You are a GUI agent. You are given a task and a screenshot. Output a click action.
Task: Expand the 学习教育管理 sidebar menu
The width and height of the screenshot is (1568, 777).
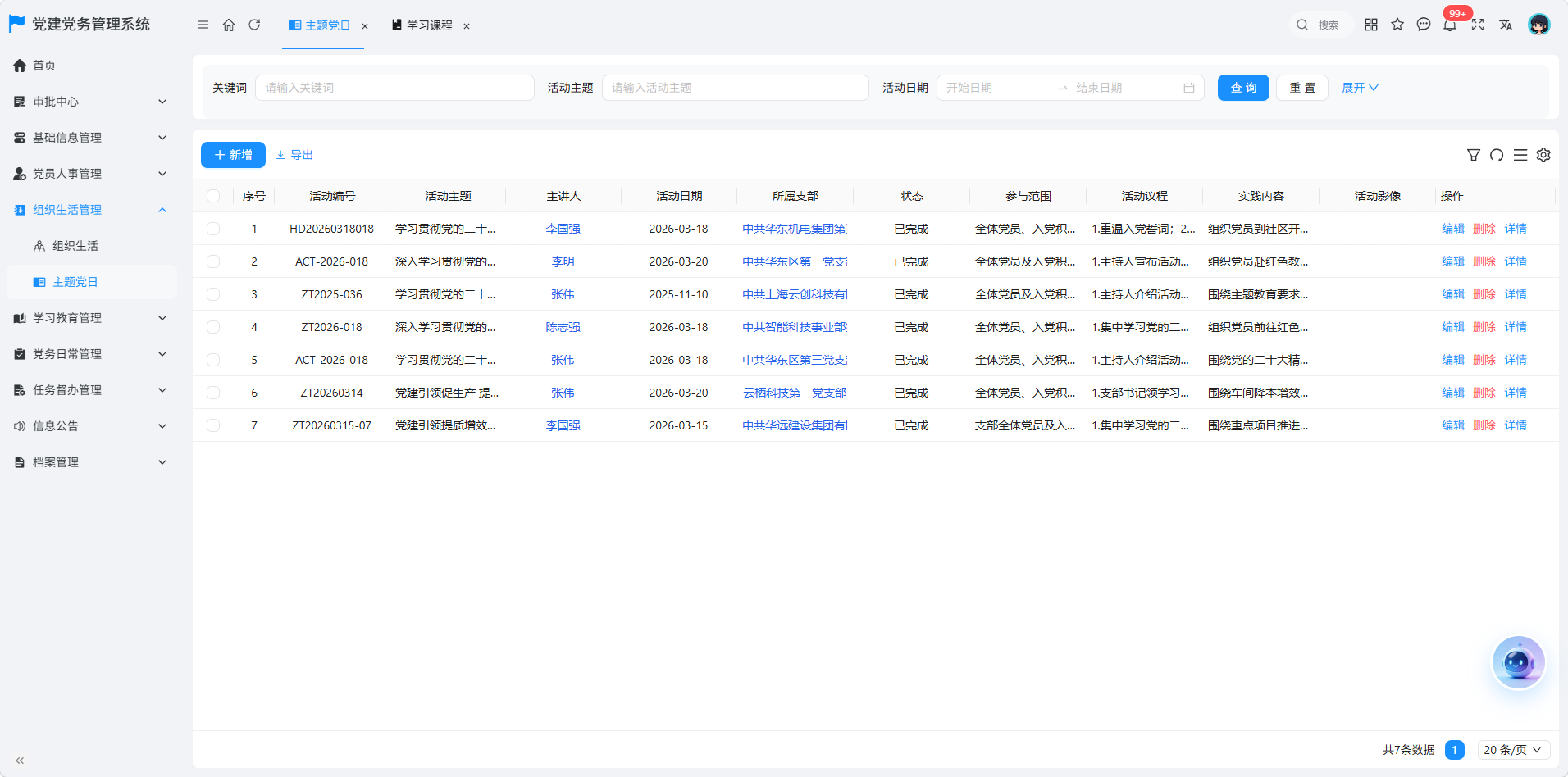pos(90,318)
